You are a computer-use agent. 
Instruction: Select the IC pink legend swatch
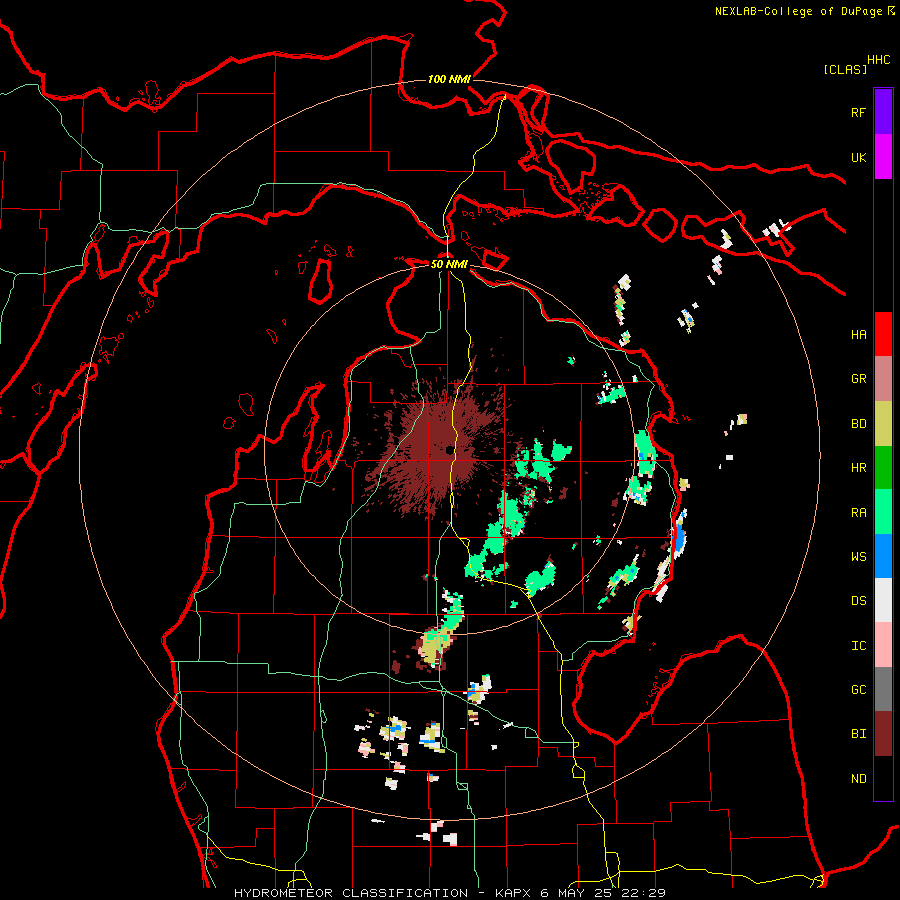coord(883,645)
